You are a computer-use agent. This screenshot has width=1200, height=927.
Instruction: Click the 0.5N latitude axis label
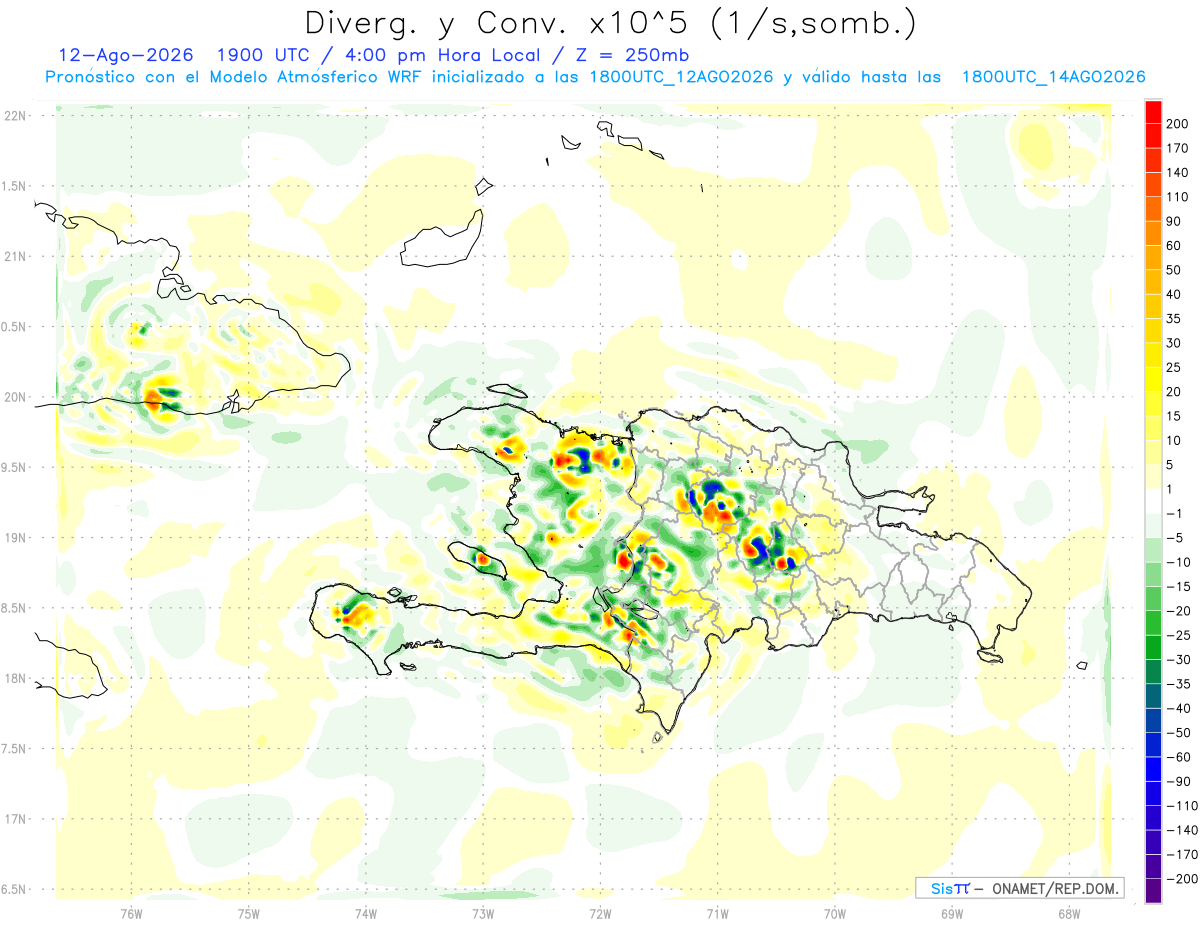(14, 327)
